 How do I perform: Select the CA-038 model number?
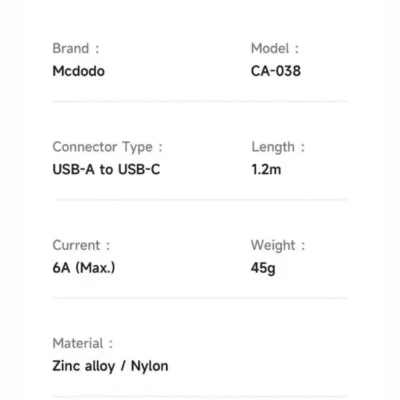coord(276,71)
